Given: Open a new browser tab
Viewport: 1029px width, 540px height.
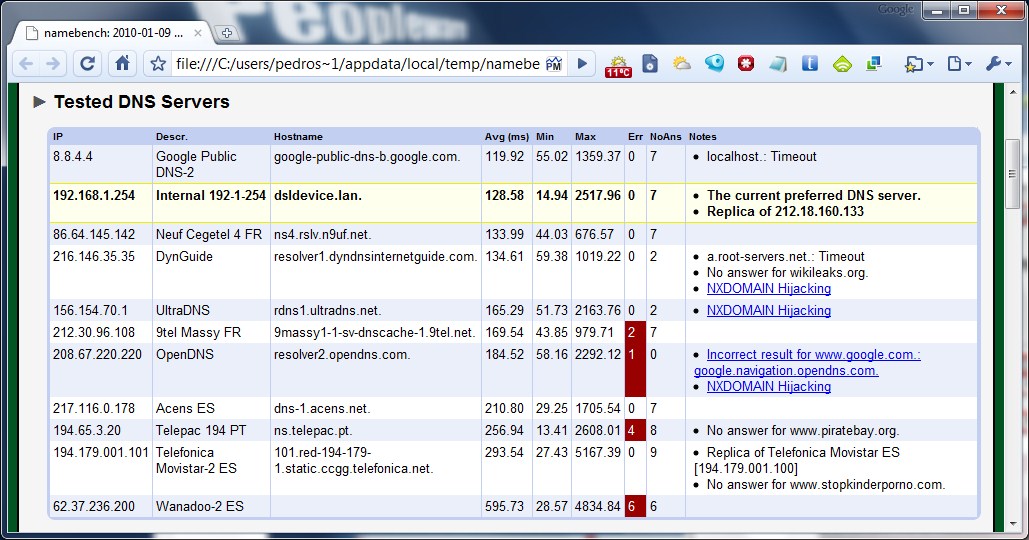Looking at the screenshot, I should click(x=226, y=33).
